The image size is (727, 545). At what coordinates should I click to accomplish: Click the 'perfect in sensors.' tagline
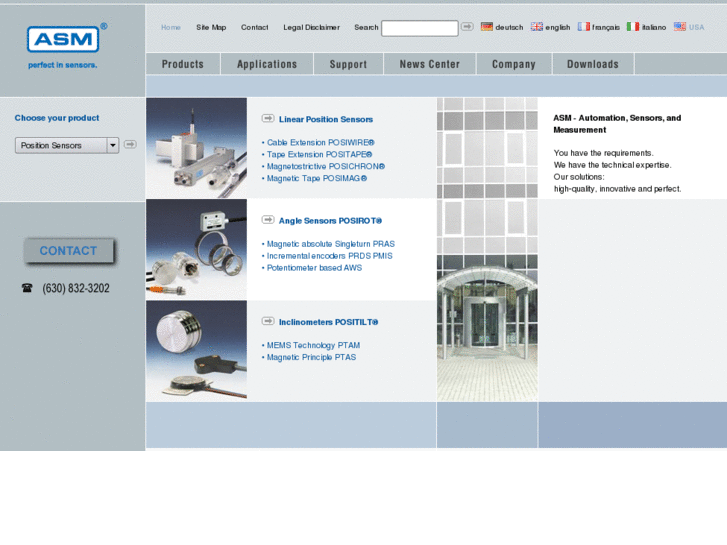(63, 65)
